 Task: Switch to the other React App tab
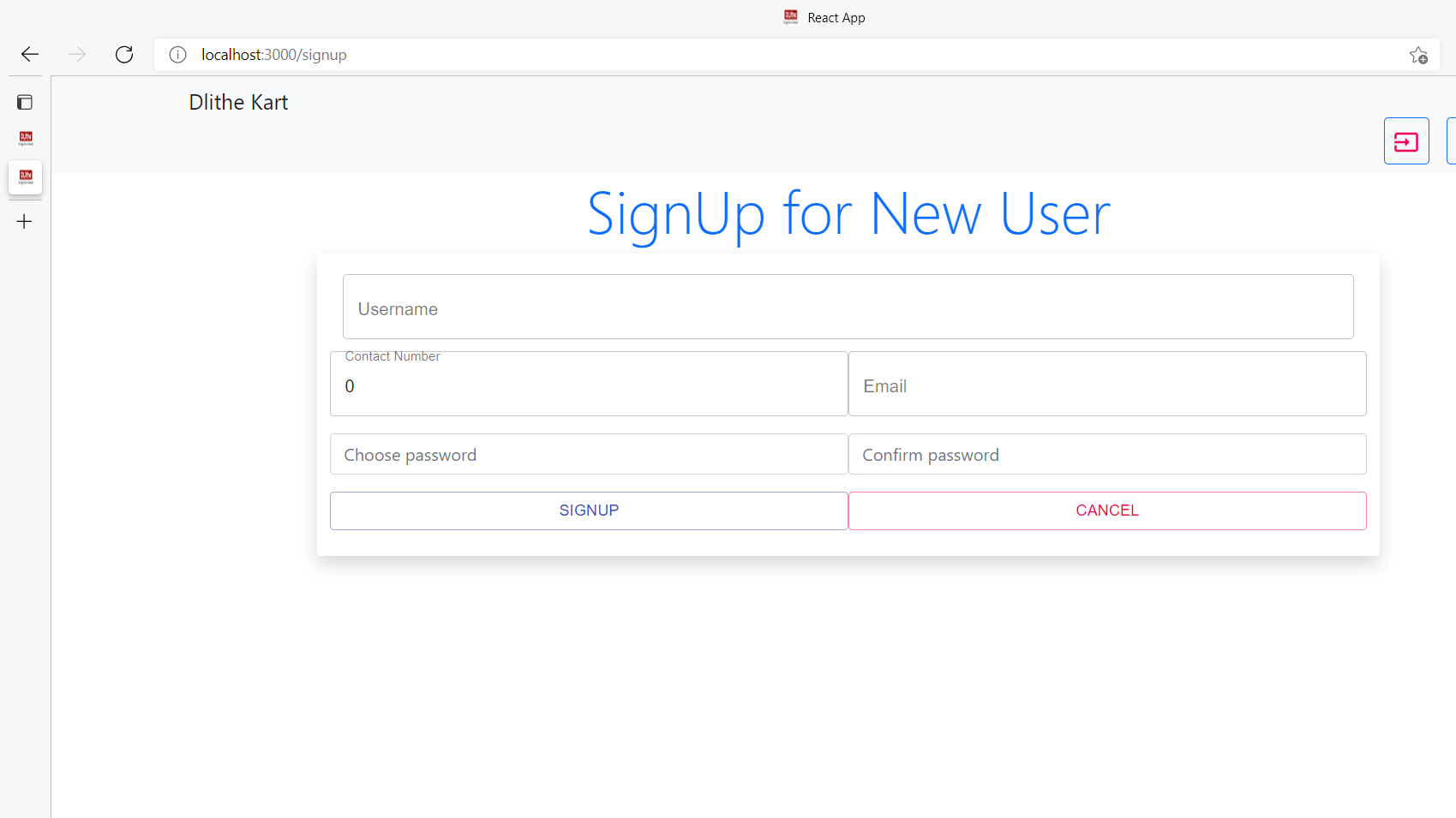click(x=25, y=139)
